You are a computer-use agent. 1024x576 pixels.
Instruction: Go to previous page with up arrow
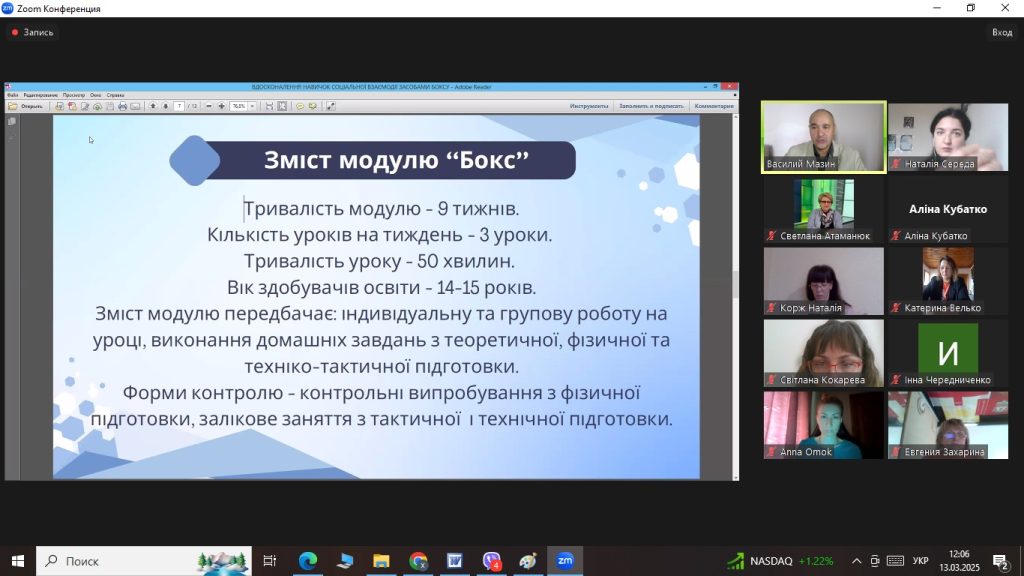pos(153,106)
